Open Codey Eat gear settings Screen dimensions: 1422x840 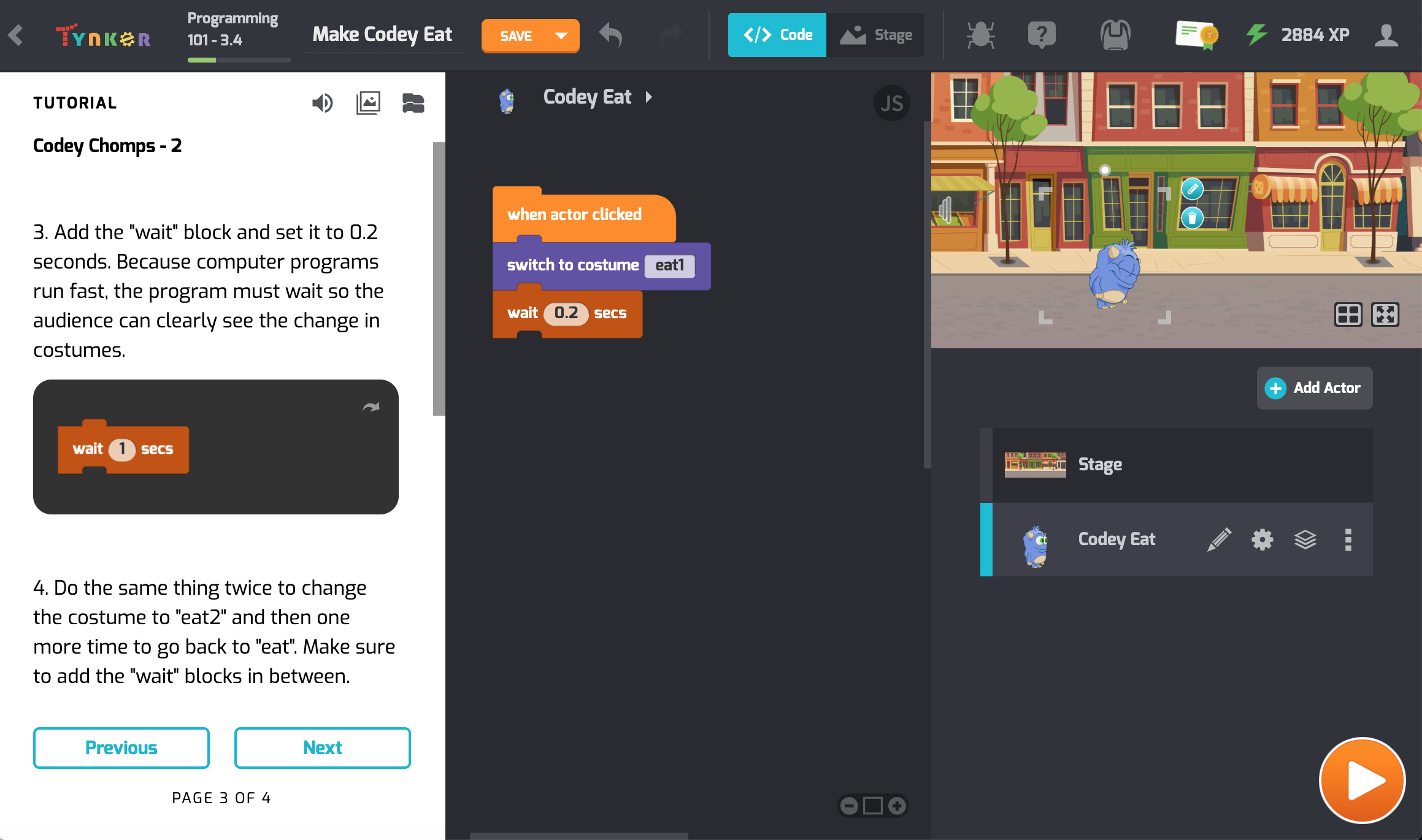click(1262, 540)
